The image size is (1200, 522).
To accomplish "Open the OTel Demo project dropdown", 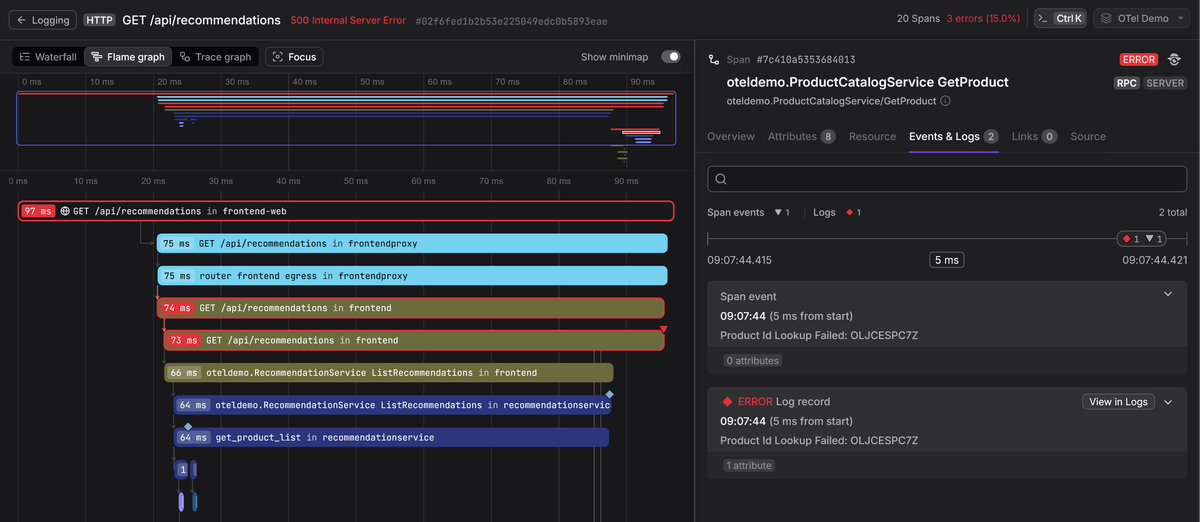I will point(1142,18).
